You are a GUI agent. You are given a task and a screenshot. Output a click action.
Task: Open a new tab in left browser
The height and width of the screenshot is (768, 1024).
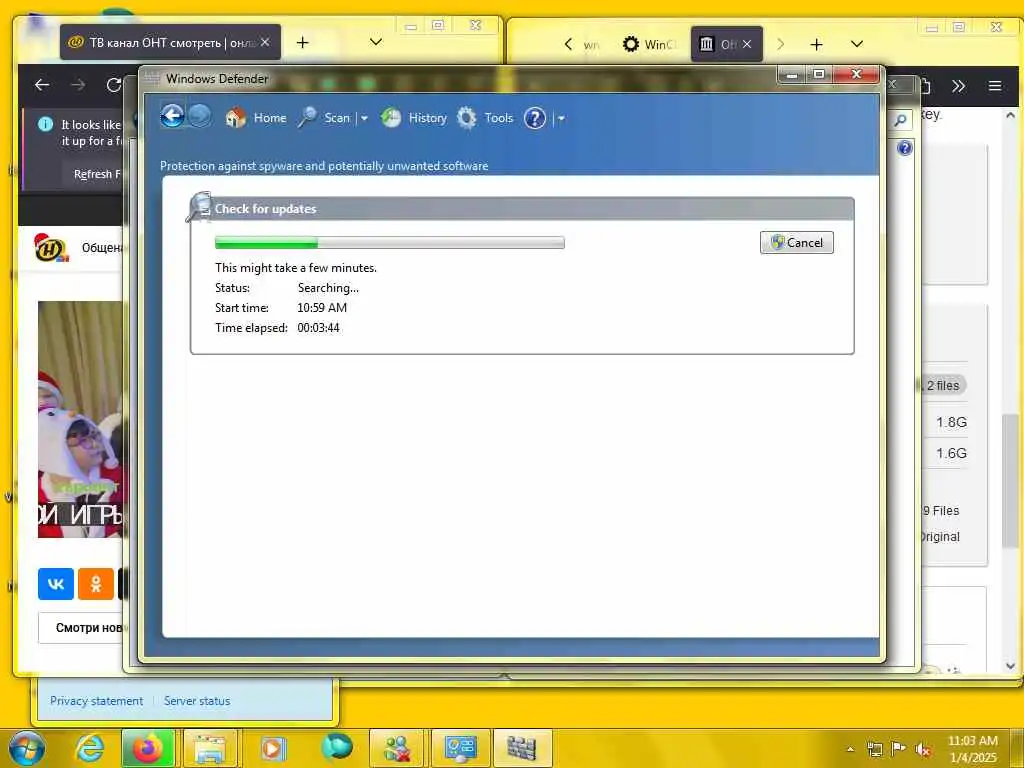coord(302,42)
